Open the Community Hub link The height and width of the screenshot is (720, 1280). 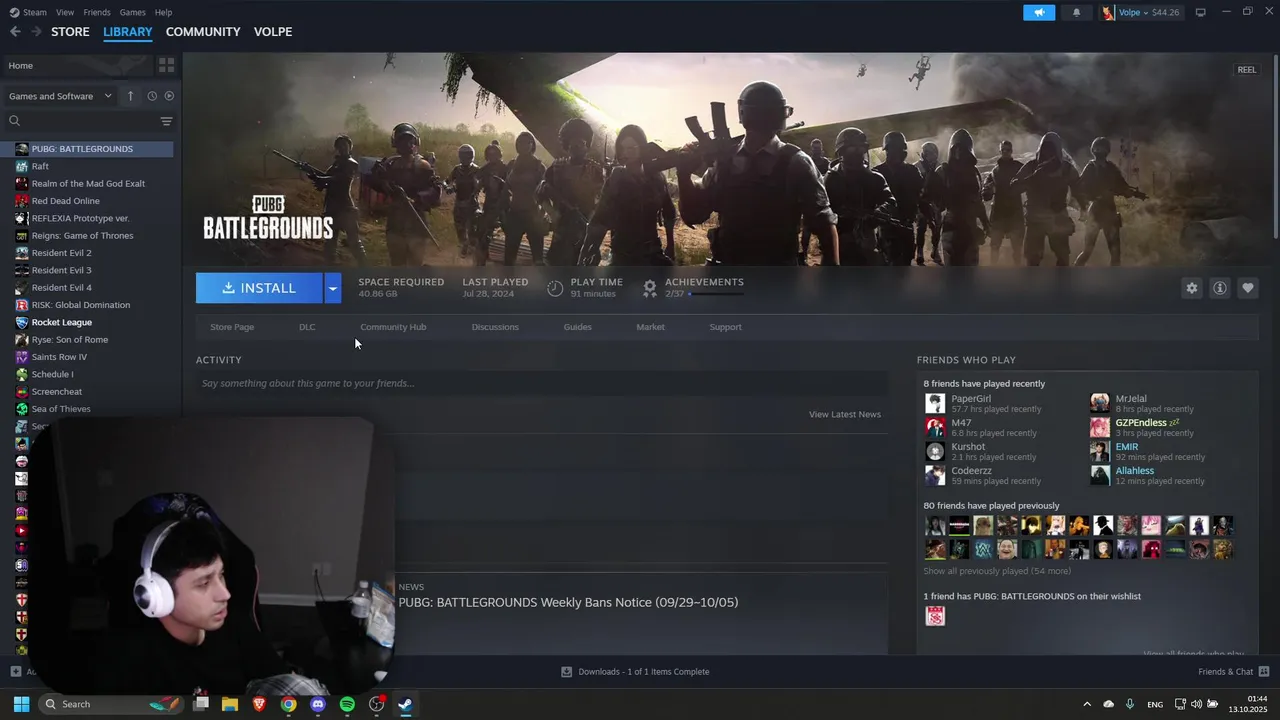(x=393, y=327)
